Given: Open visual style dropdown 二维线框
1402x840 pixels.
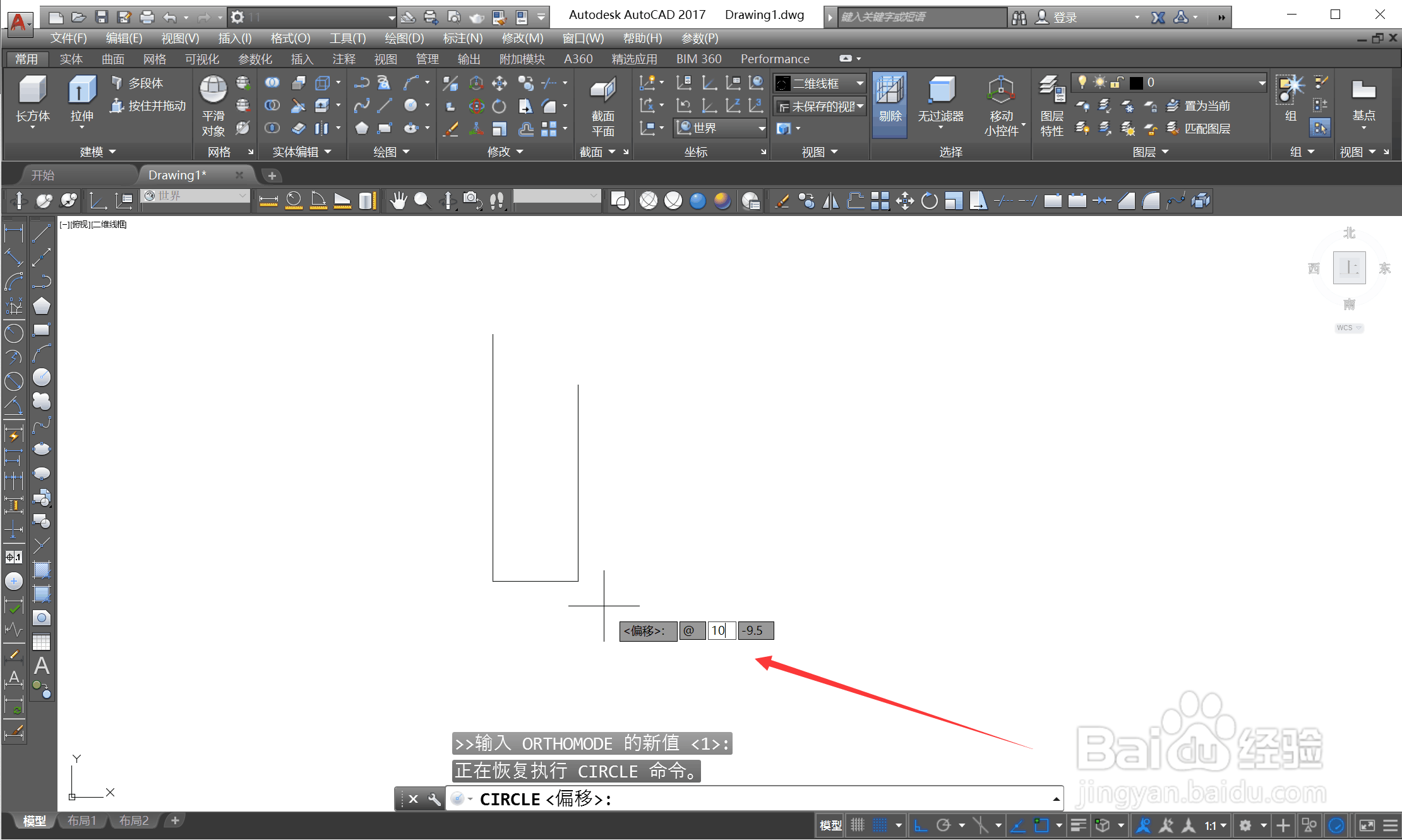Looking at the screenshot, I should 820,83.
